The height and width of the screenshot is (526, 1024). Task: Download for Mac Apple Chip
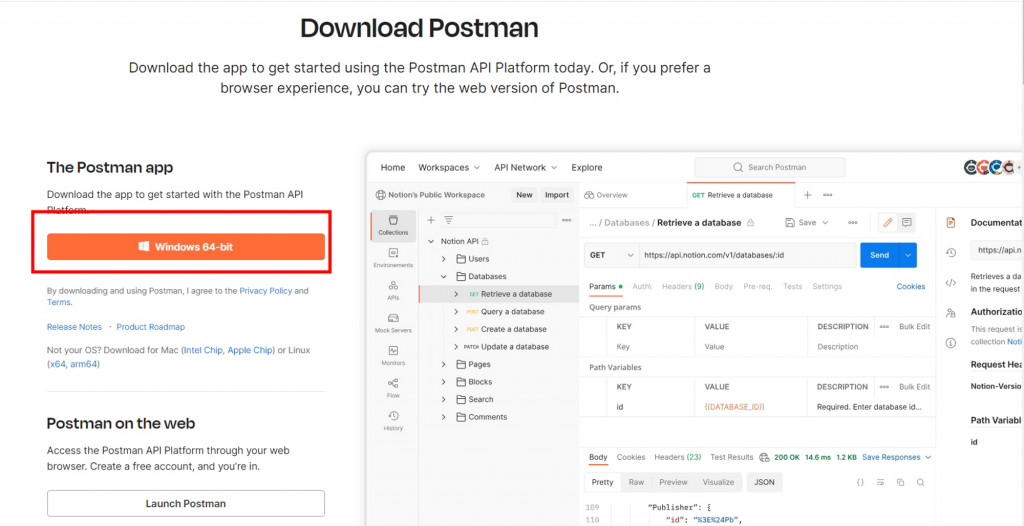(x=249, y=350)
